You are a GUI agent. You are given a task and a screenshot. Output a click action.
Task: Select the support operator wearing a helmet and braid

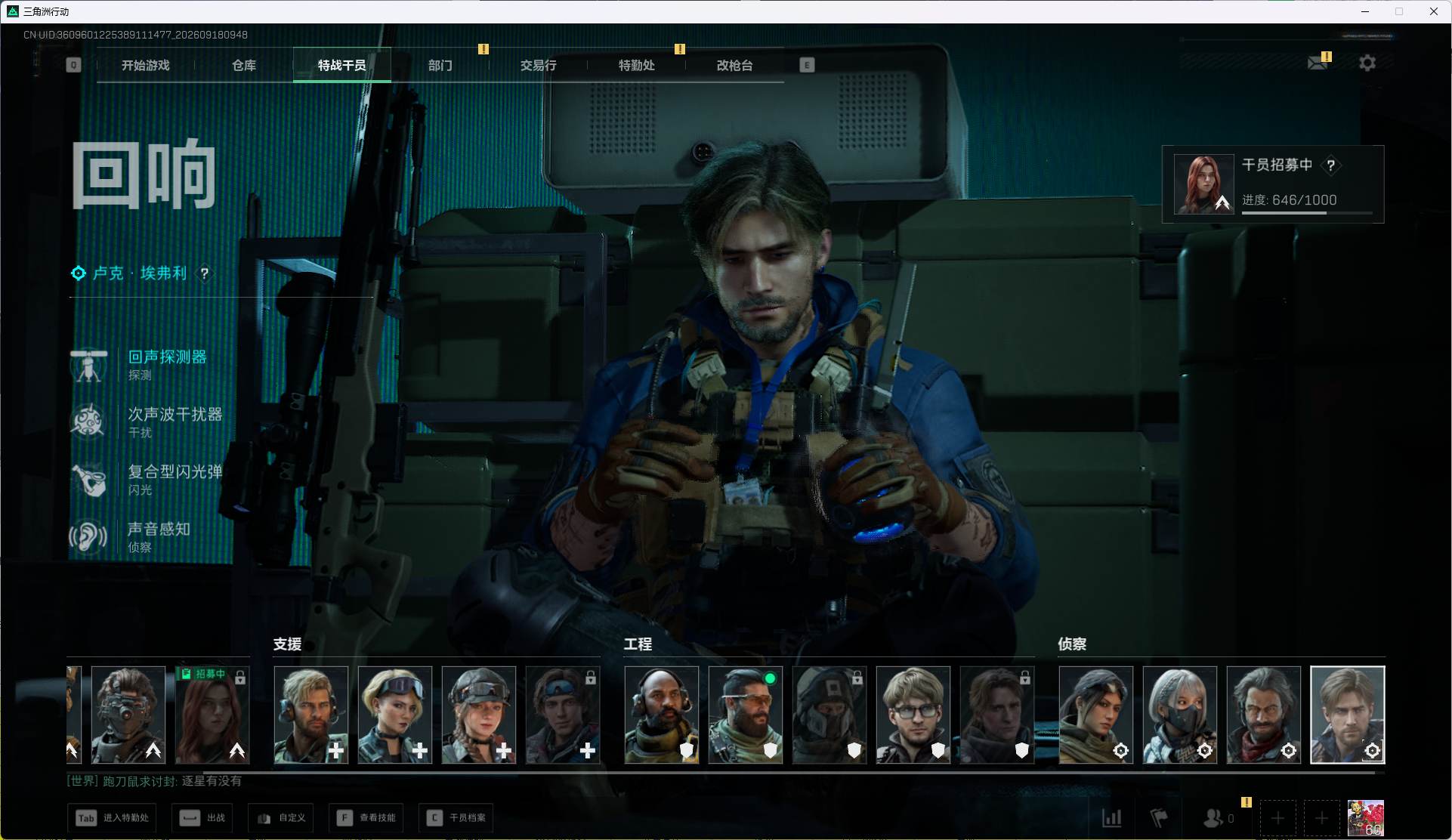479,715
